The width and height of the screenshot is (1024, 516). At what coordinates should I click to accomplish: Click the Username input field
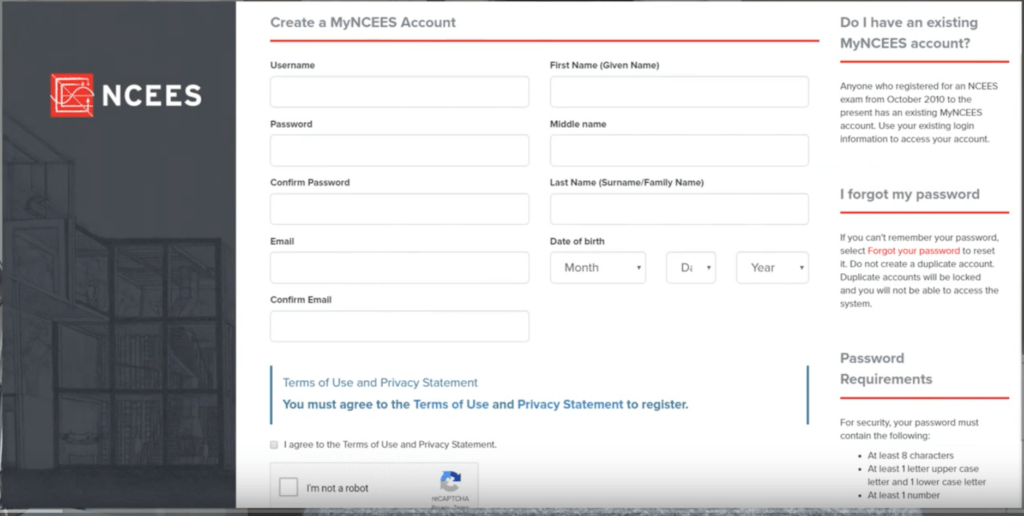399,91
